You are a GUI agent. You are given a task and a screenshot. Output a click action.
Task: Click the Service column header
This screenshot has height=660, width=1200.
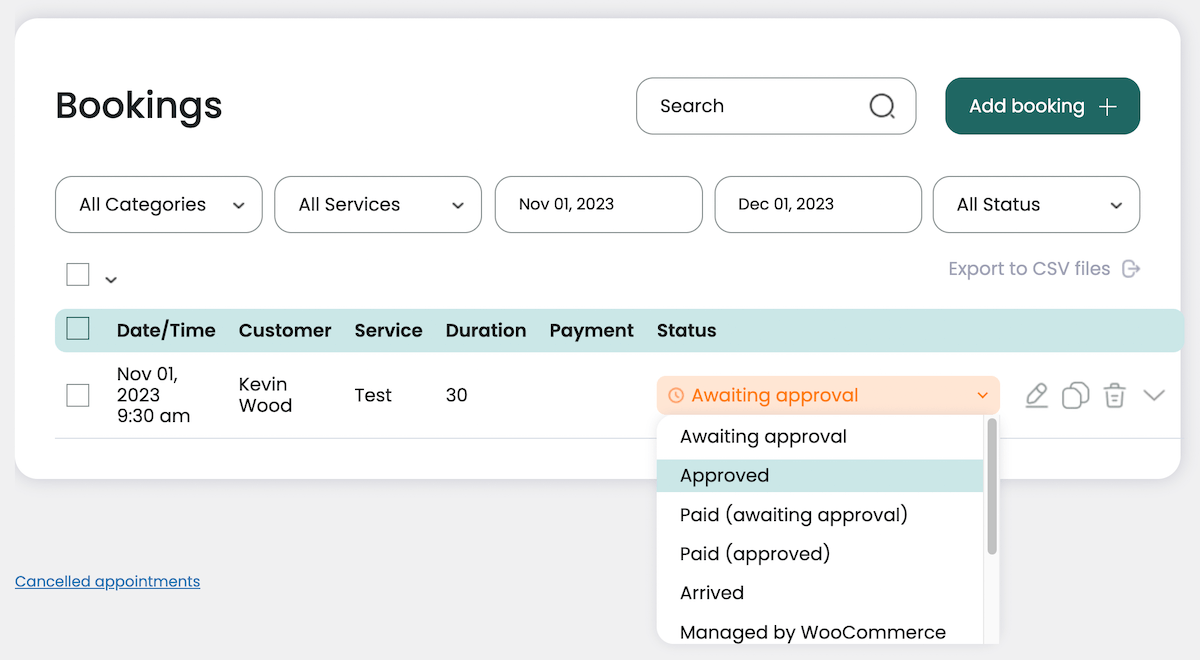(389, 331)
